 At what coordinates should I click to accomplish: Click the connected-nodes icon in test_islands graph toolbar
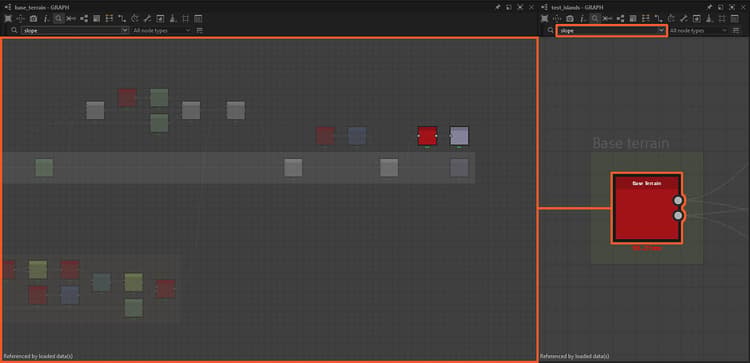(620, 19)
